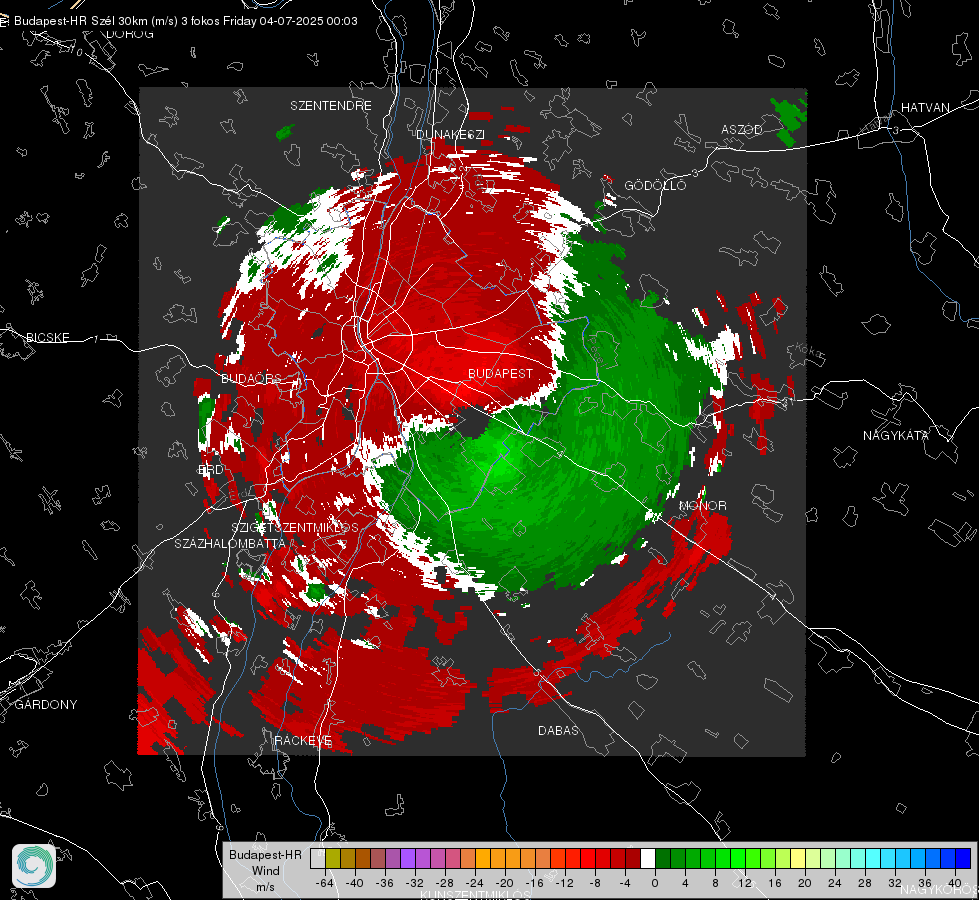Pick the deepest blue swatch at legend's end
Screen dimensions: 979x900
[x=963, y=858]
